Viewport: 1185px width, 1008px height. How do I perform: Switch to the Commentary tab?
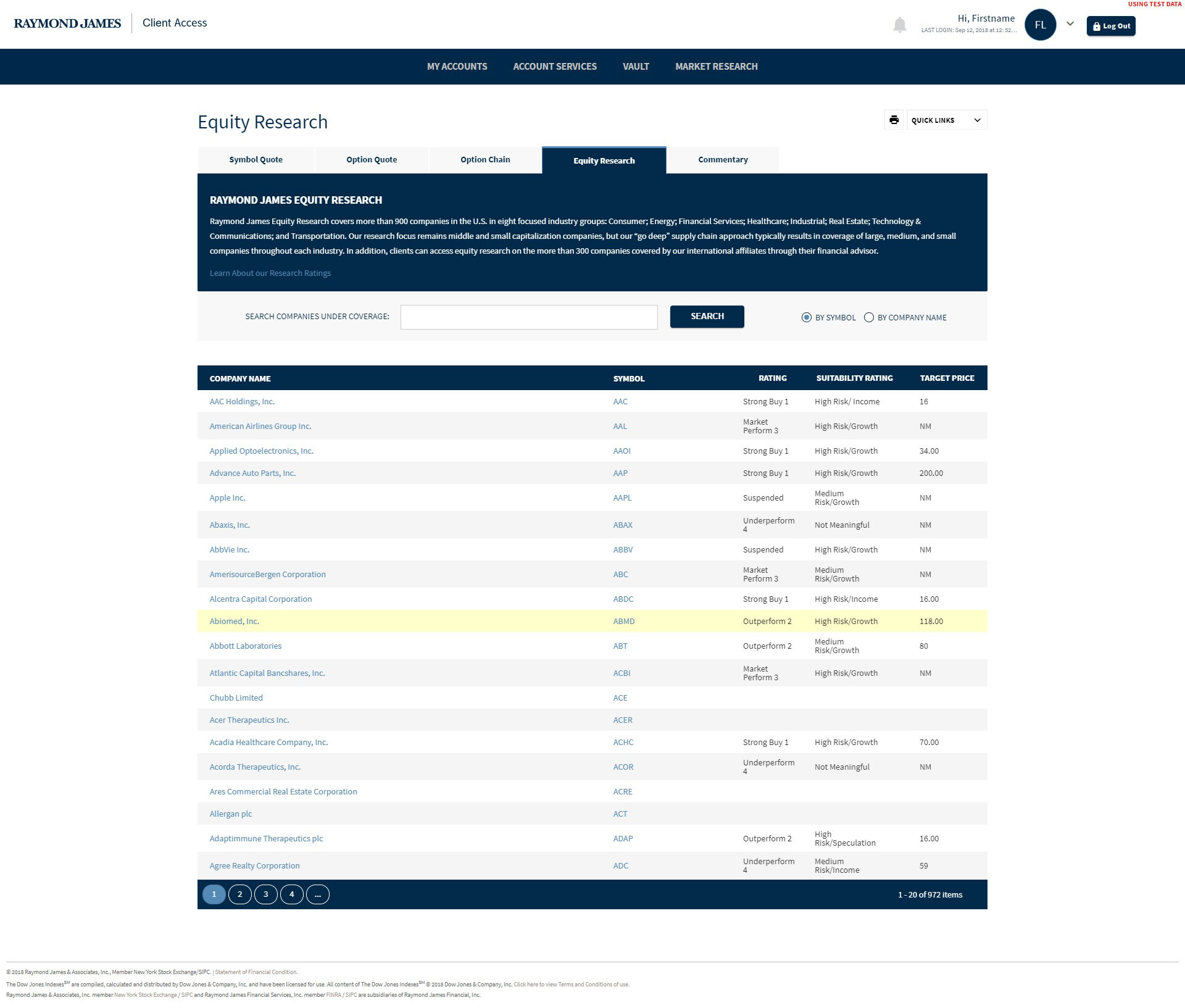723,159
